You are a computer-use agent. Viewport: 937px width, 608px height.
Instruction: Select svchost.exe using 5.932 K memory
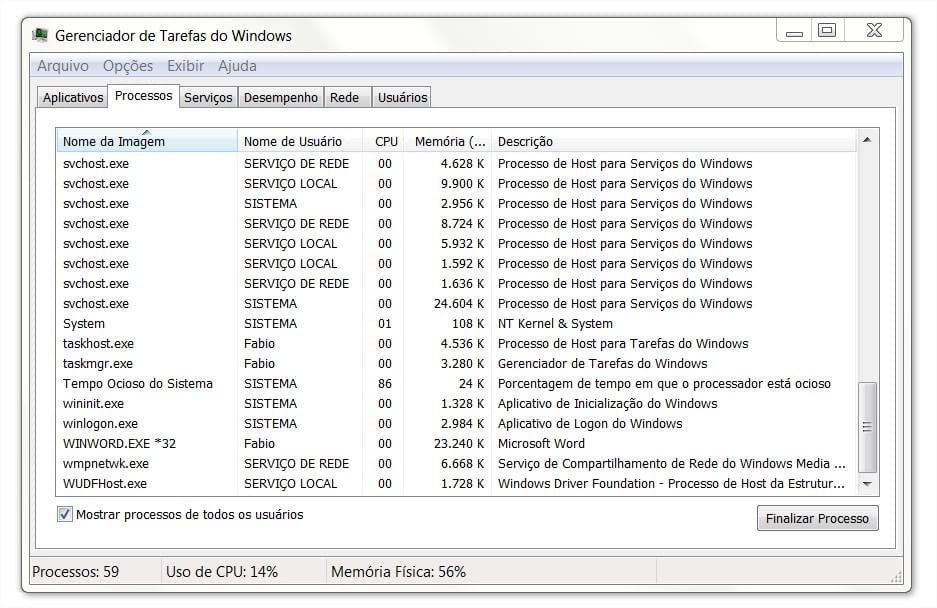[x=457, y=244]
